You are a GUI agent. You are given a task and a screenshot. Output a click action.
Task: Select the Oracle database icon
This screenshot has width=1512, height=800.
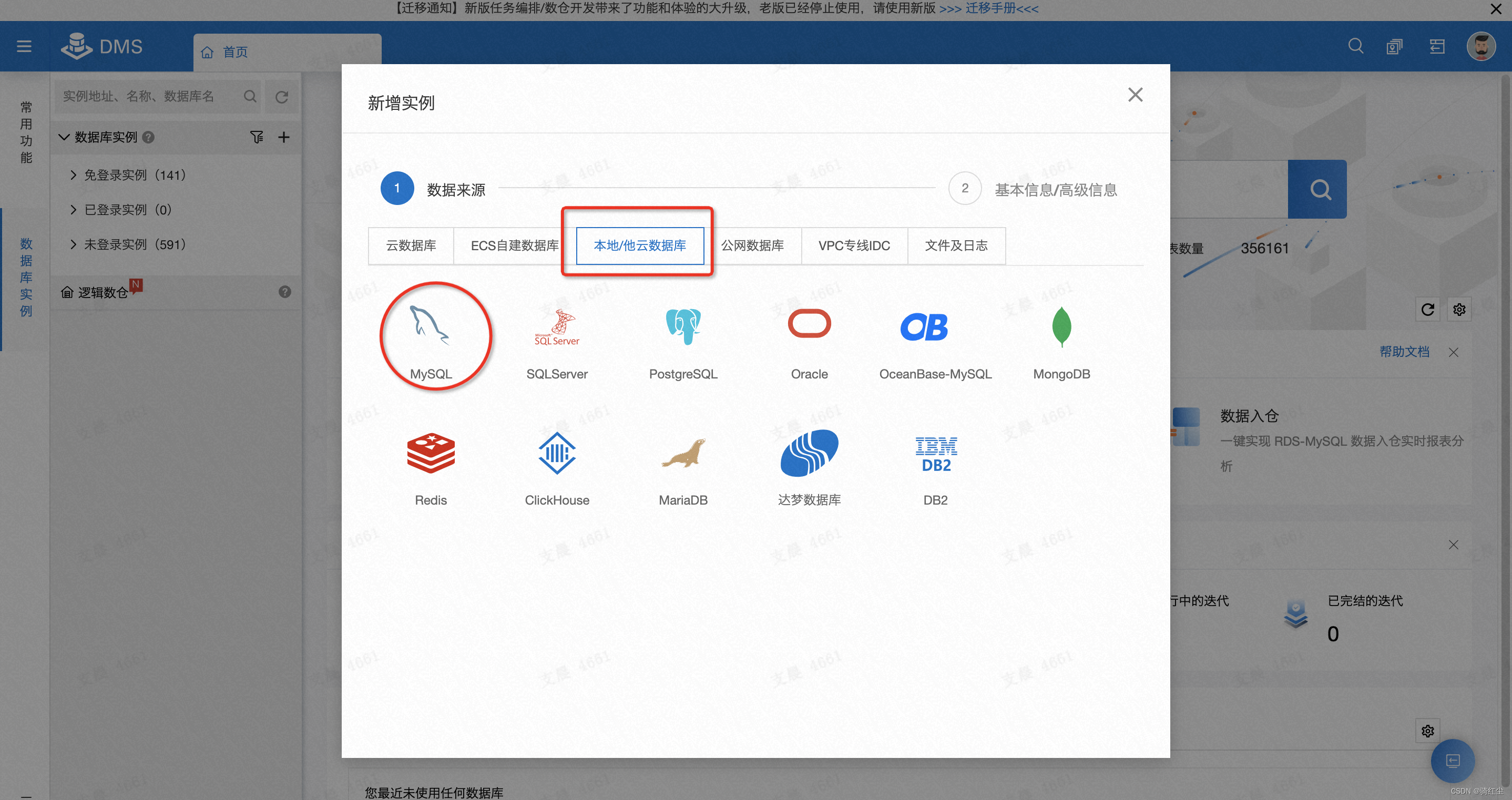pos(809,323)
